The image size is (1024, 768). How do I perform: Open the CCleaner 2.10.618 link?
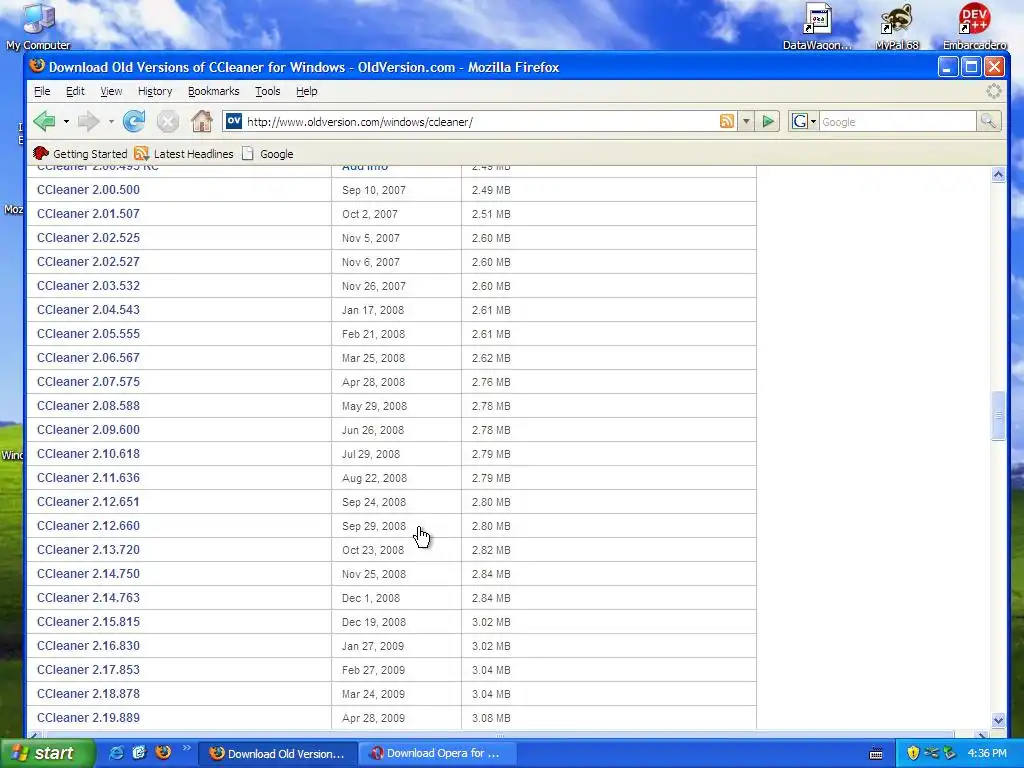coord(88,454)
